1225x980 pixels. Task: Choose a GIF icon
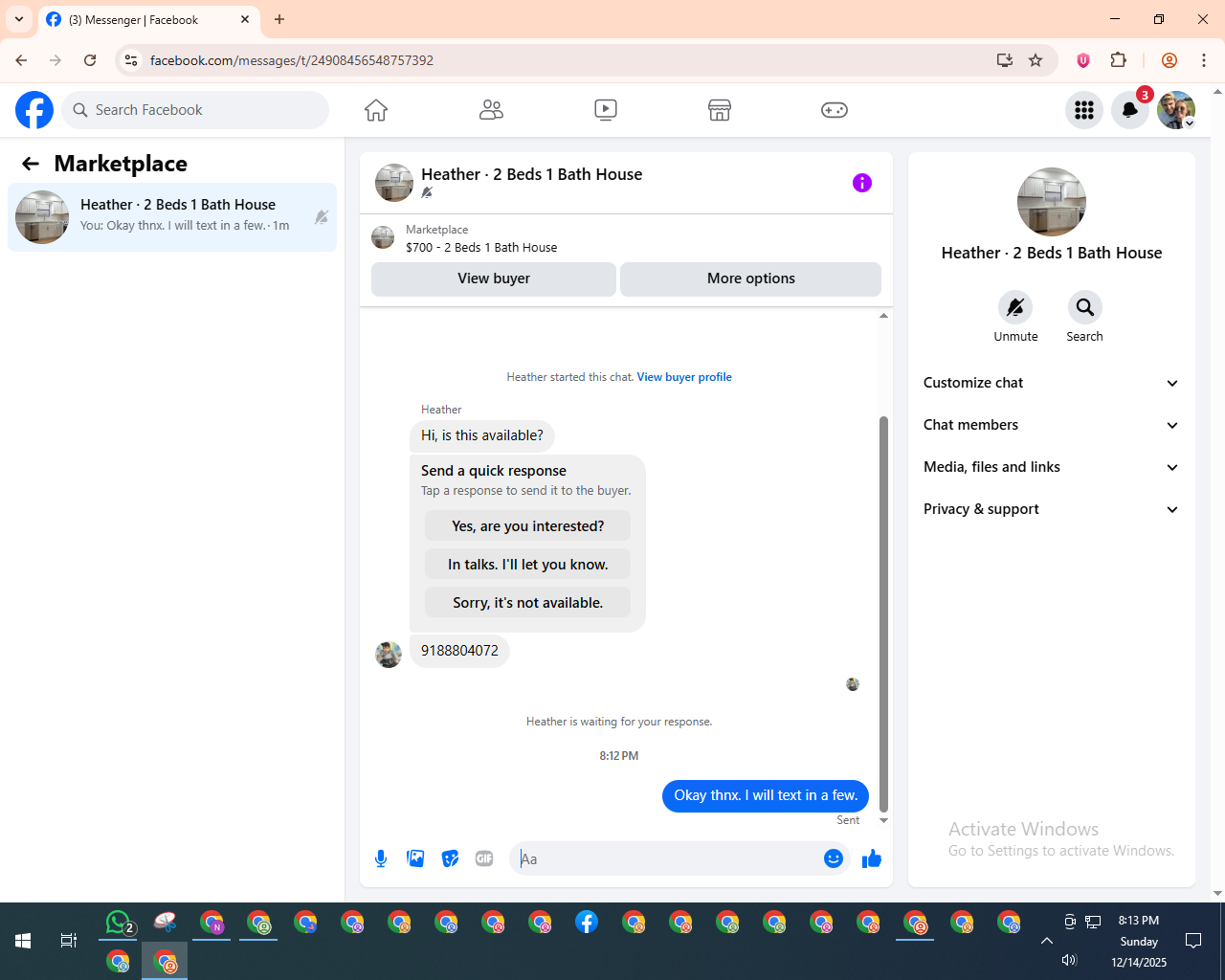coord(484,858)
